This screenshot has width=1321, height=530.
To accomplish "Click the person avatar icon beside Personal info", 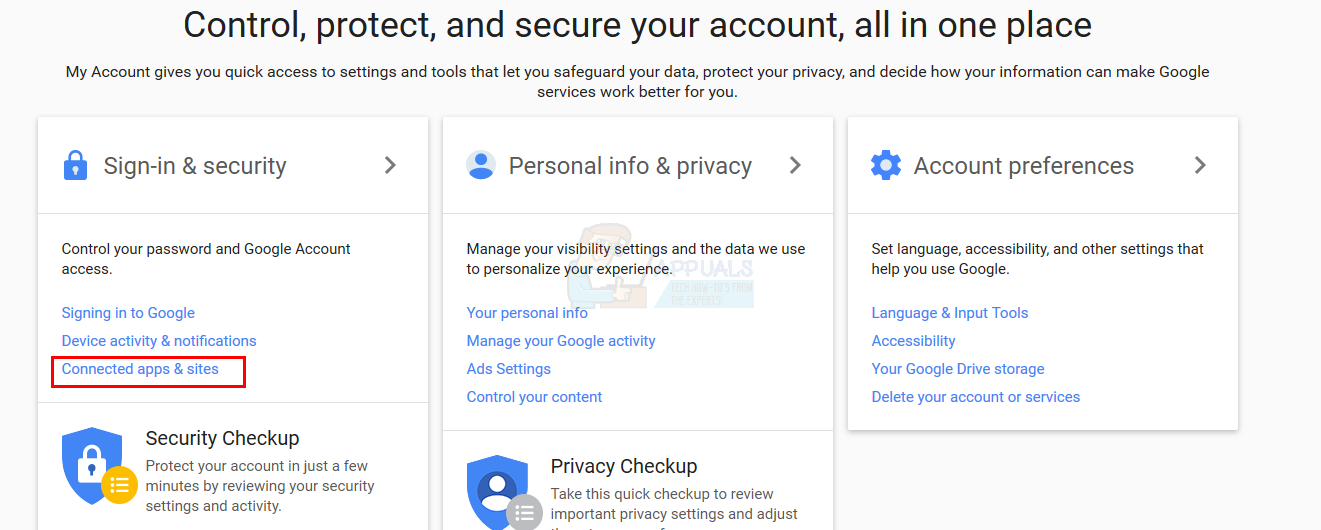I will coord(481,166).
